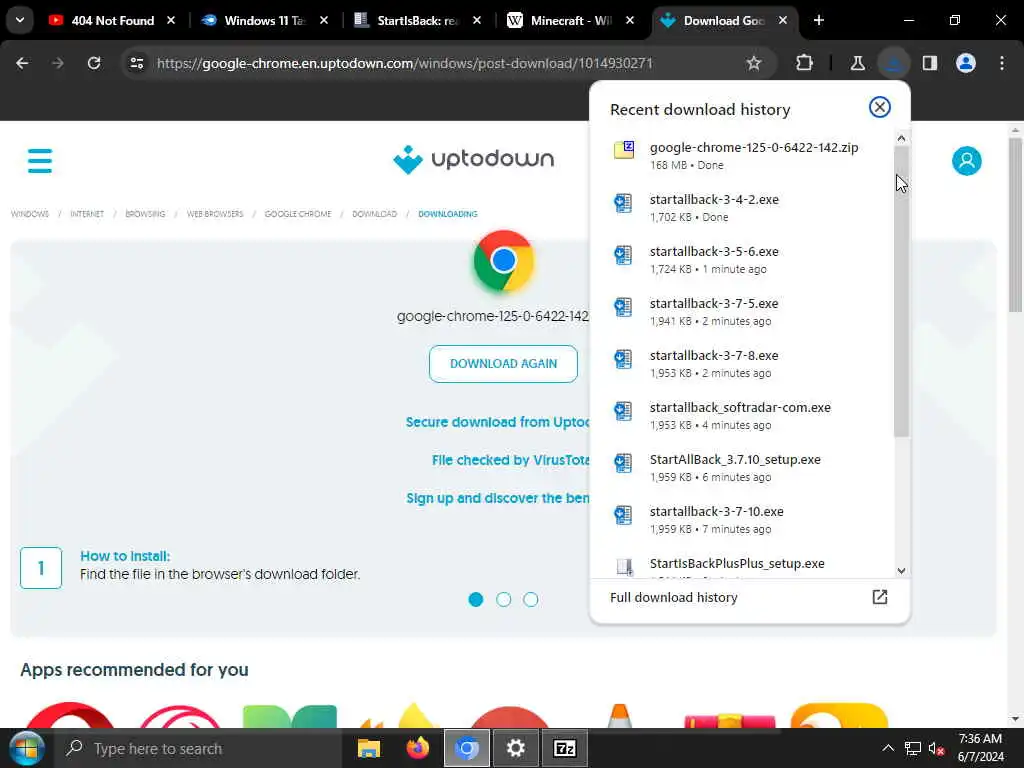Go to the WINDOWS breadcrumb

pyautogui.click(x=29, y=214)
